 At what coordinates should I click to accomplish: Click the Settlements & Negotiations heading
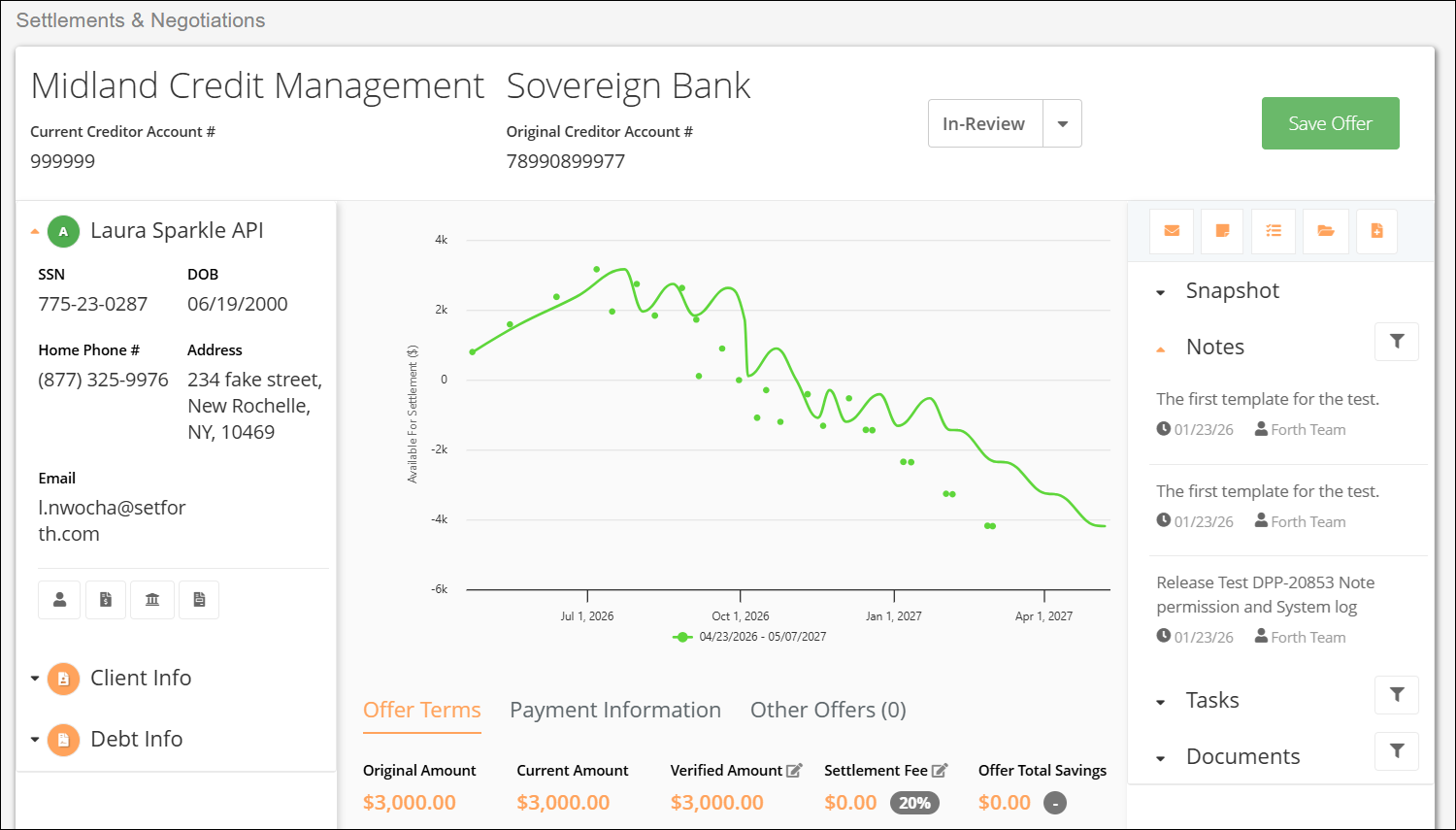point(141,20)
